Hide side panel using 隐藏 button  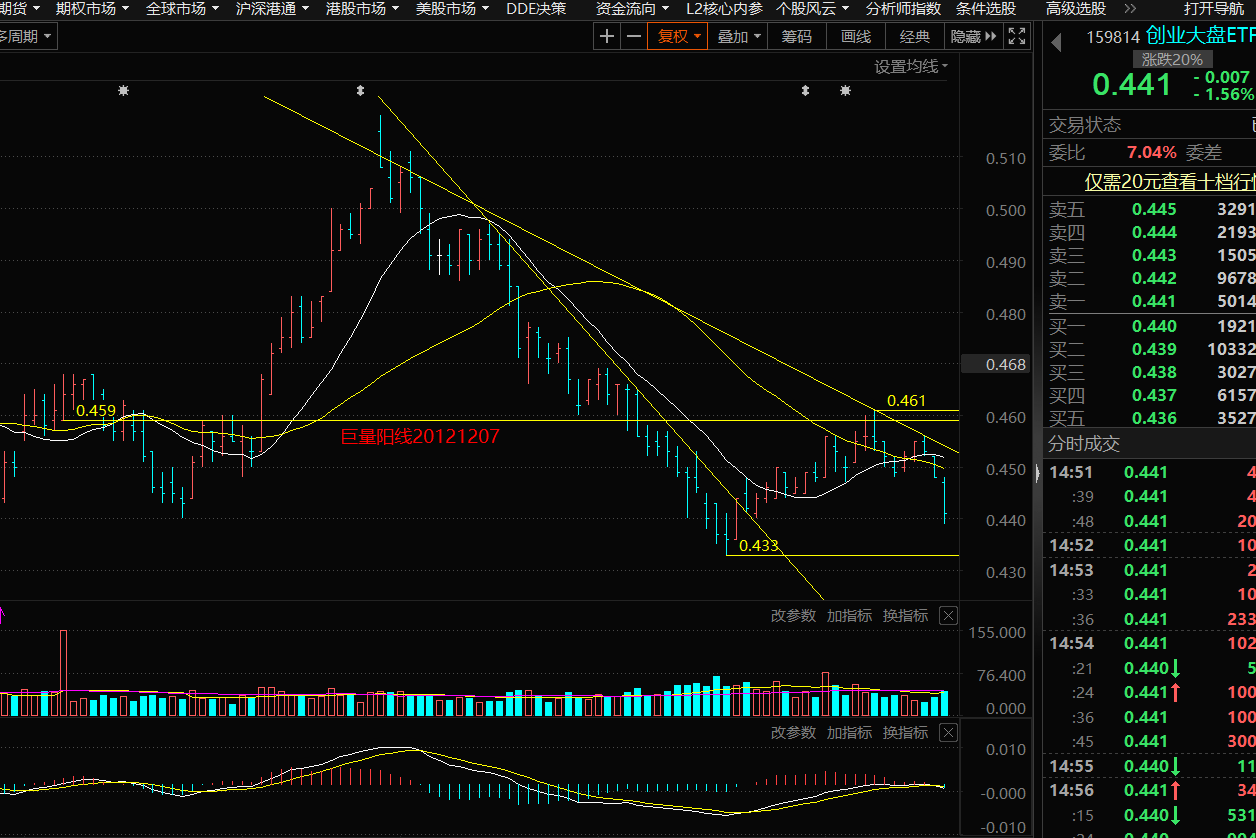973,37
